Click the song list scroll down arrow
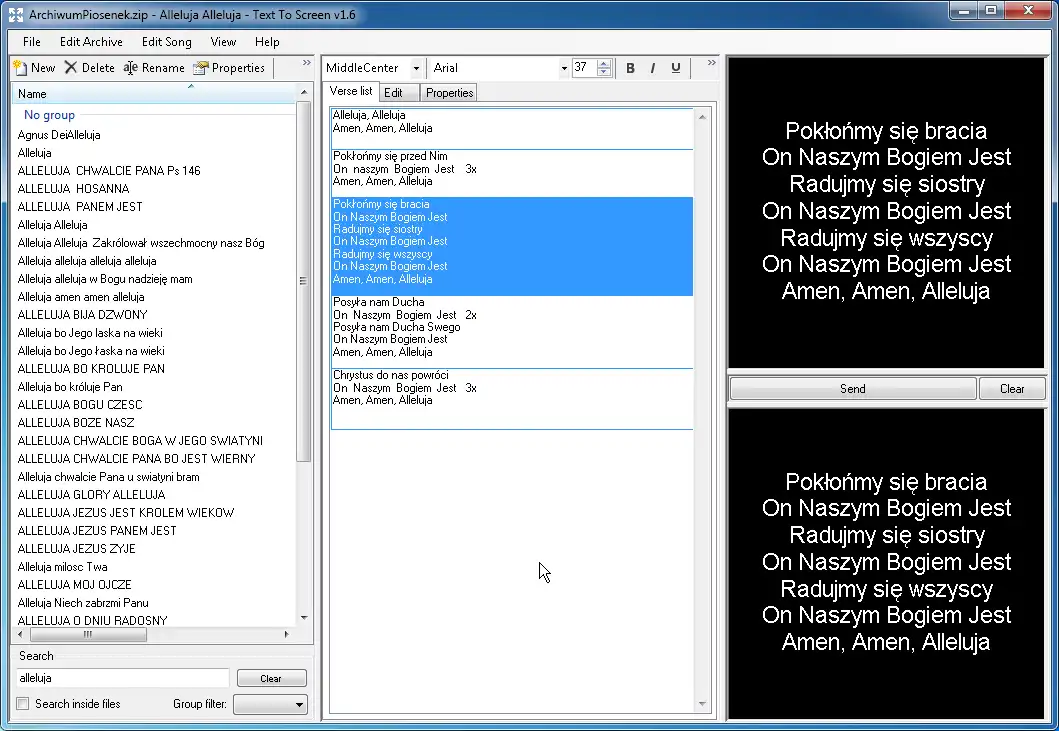 (x=304, y=617)
